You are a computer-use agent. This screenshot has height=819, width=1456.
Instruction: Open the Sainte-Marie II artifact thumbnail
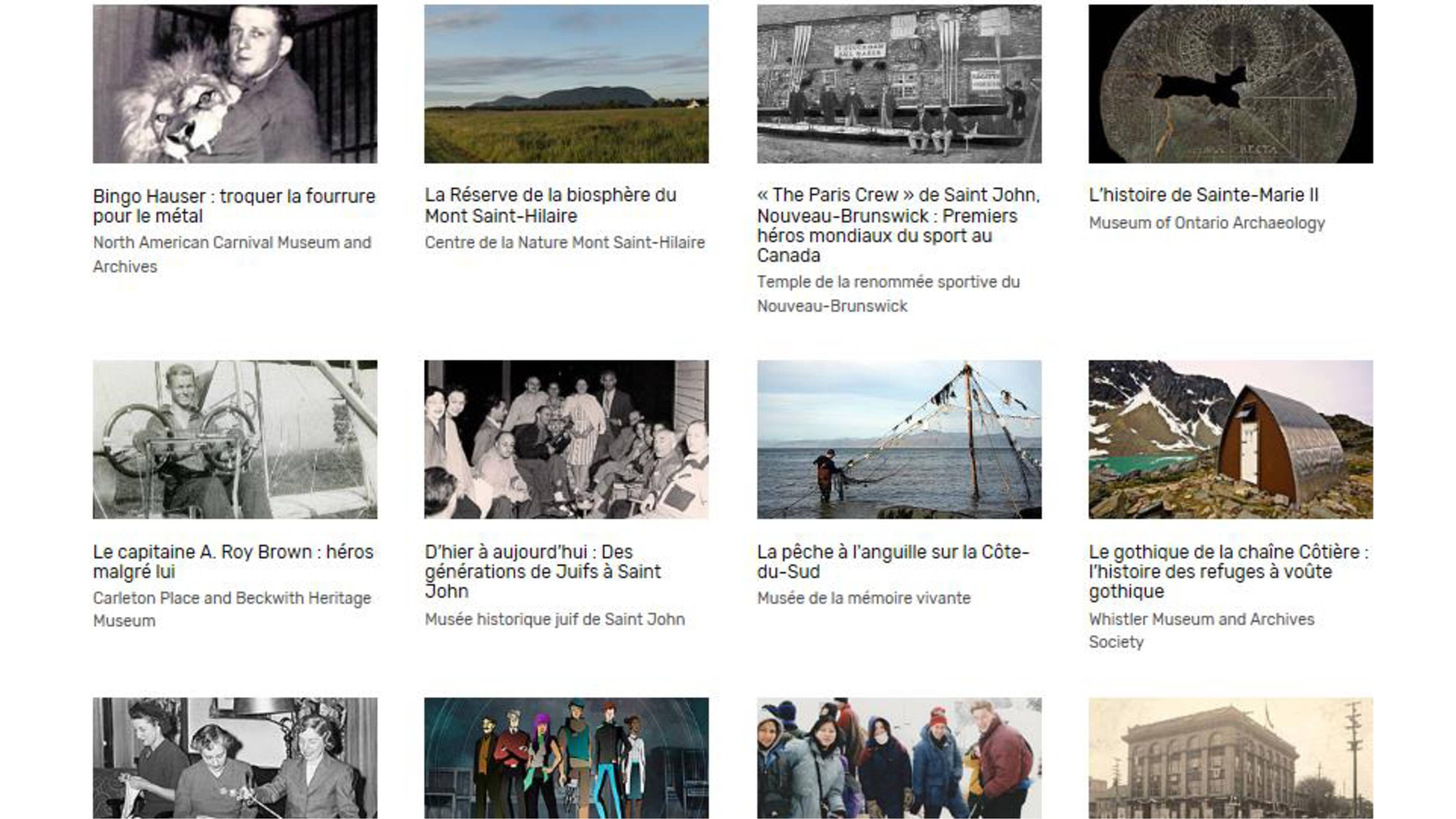(1230, 84)
